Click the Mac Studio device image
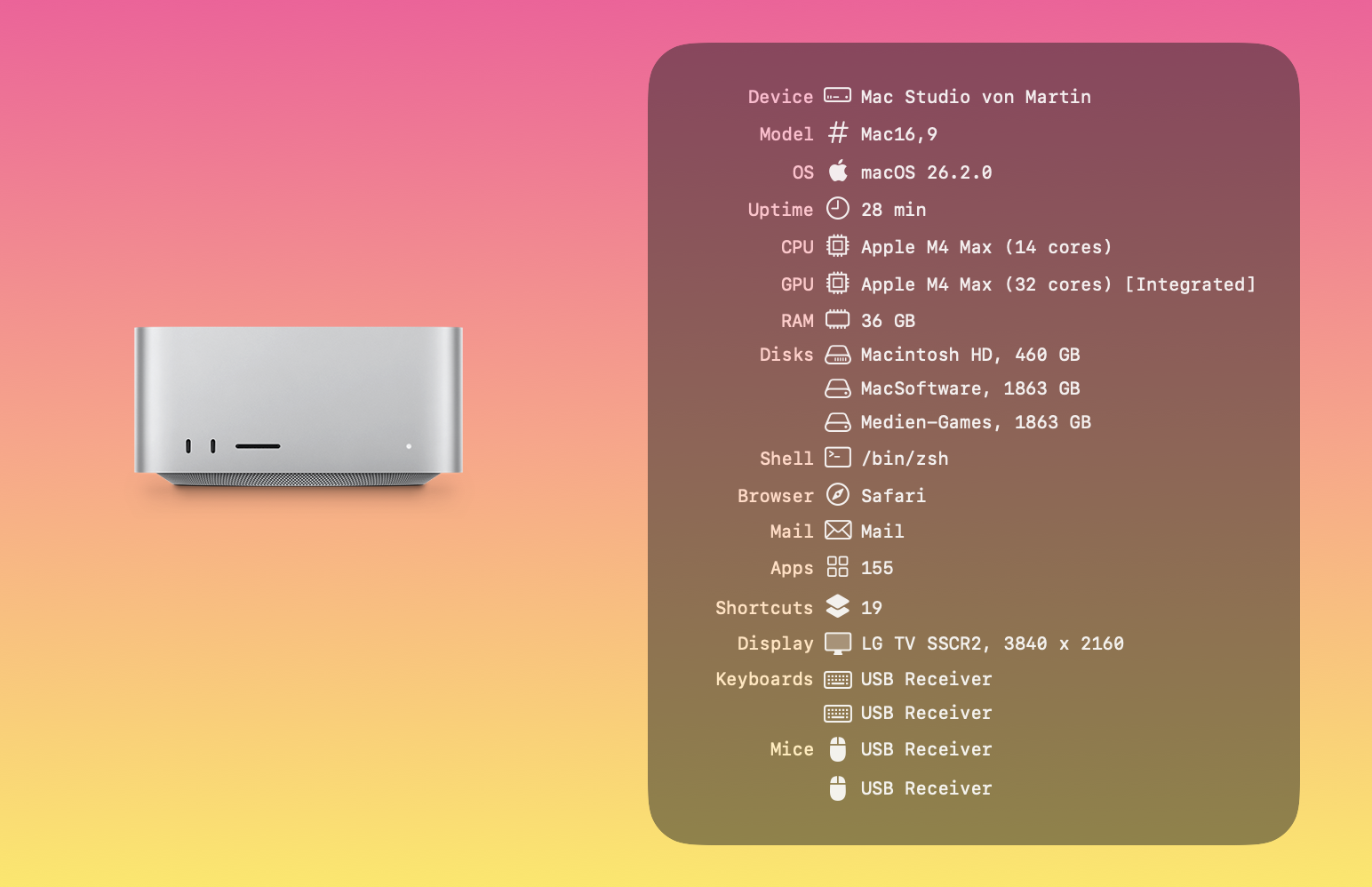 (299, 407)
